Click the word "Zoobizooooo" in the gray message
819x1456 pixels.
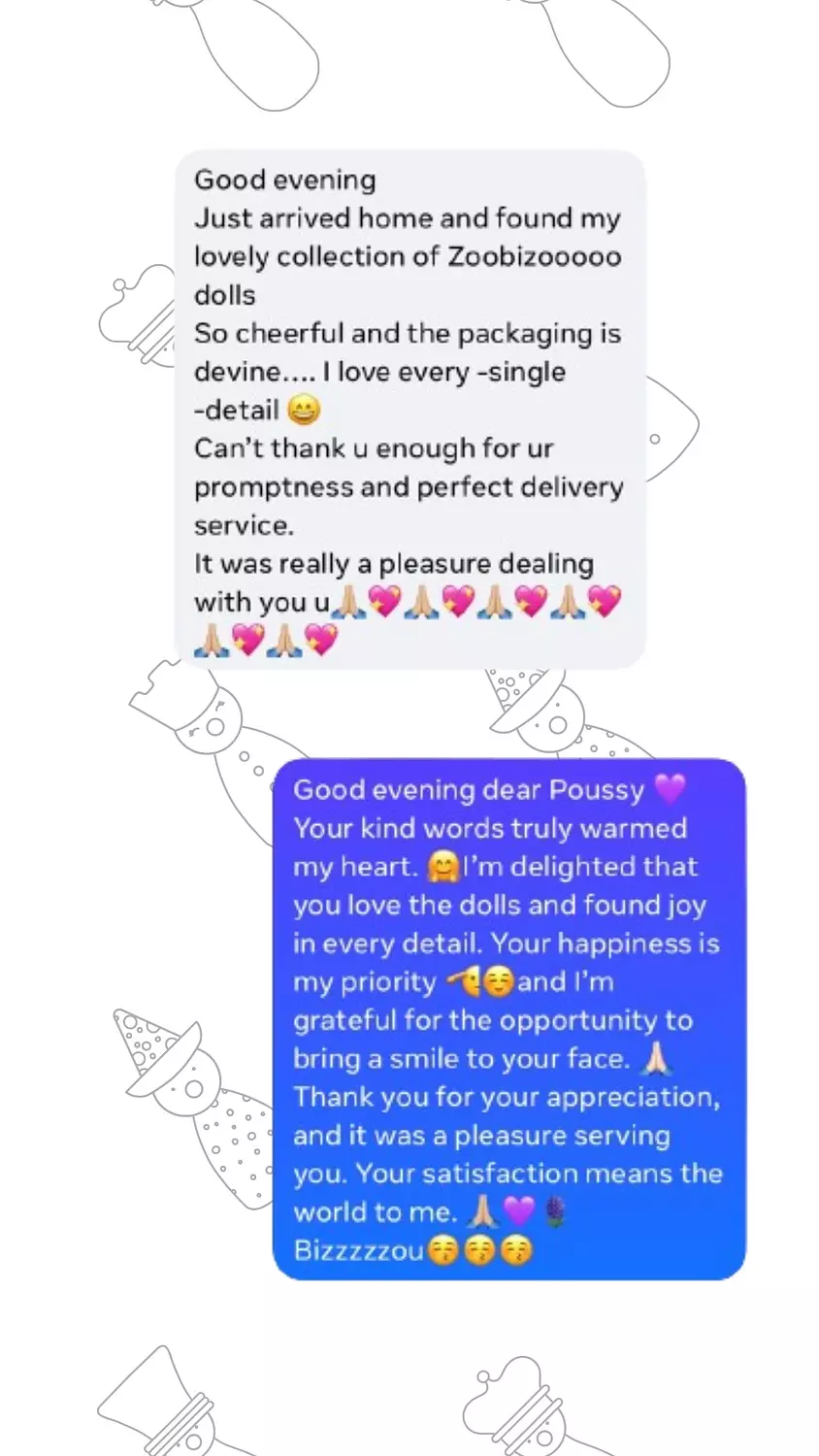coord(534,257)
